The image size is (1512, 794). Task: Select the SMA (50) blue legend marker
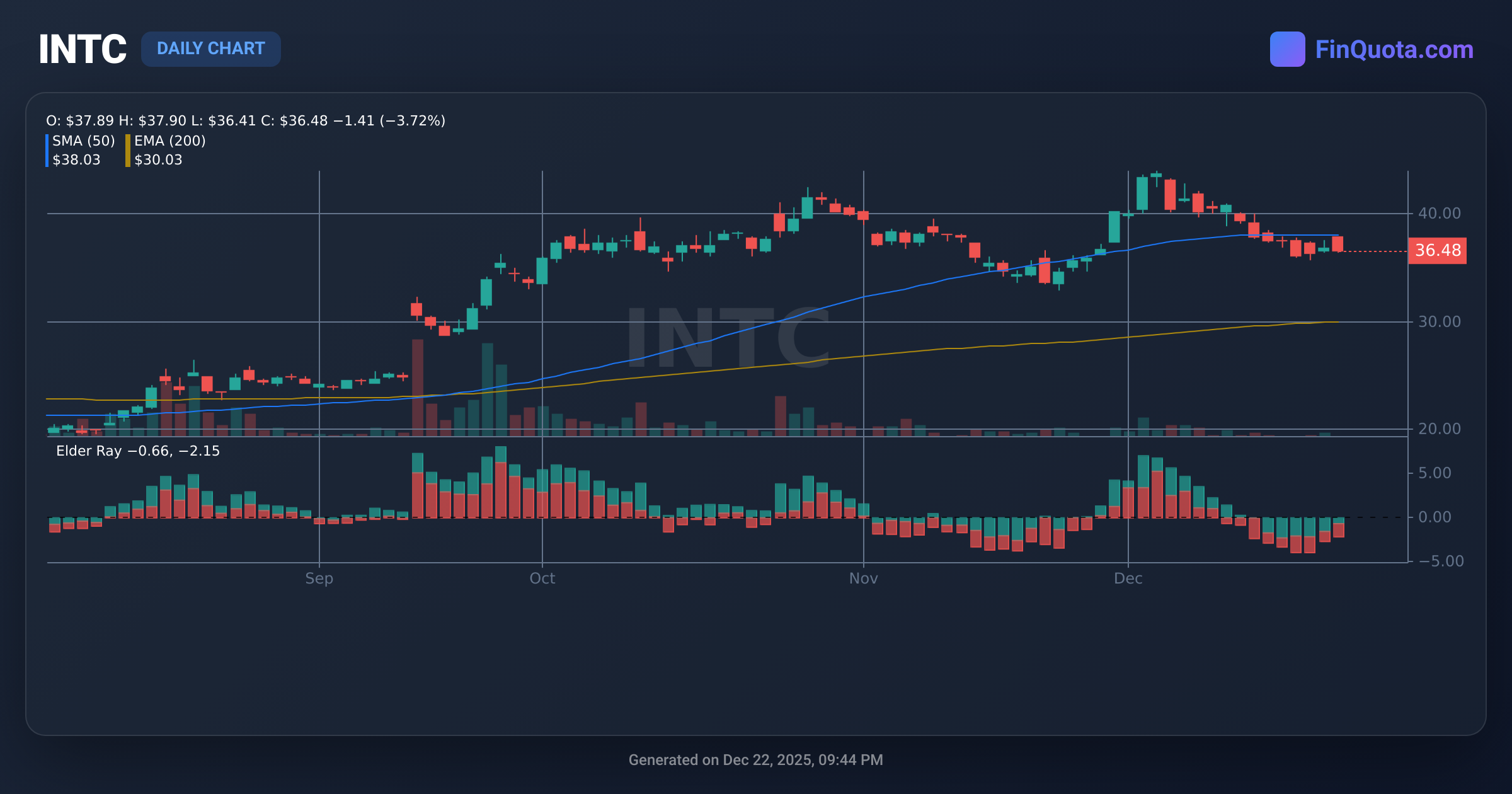(x=47, y=150)
